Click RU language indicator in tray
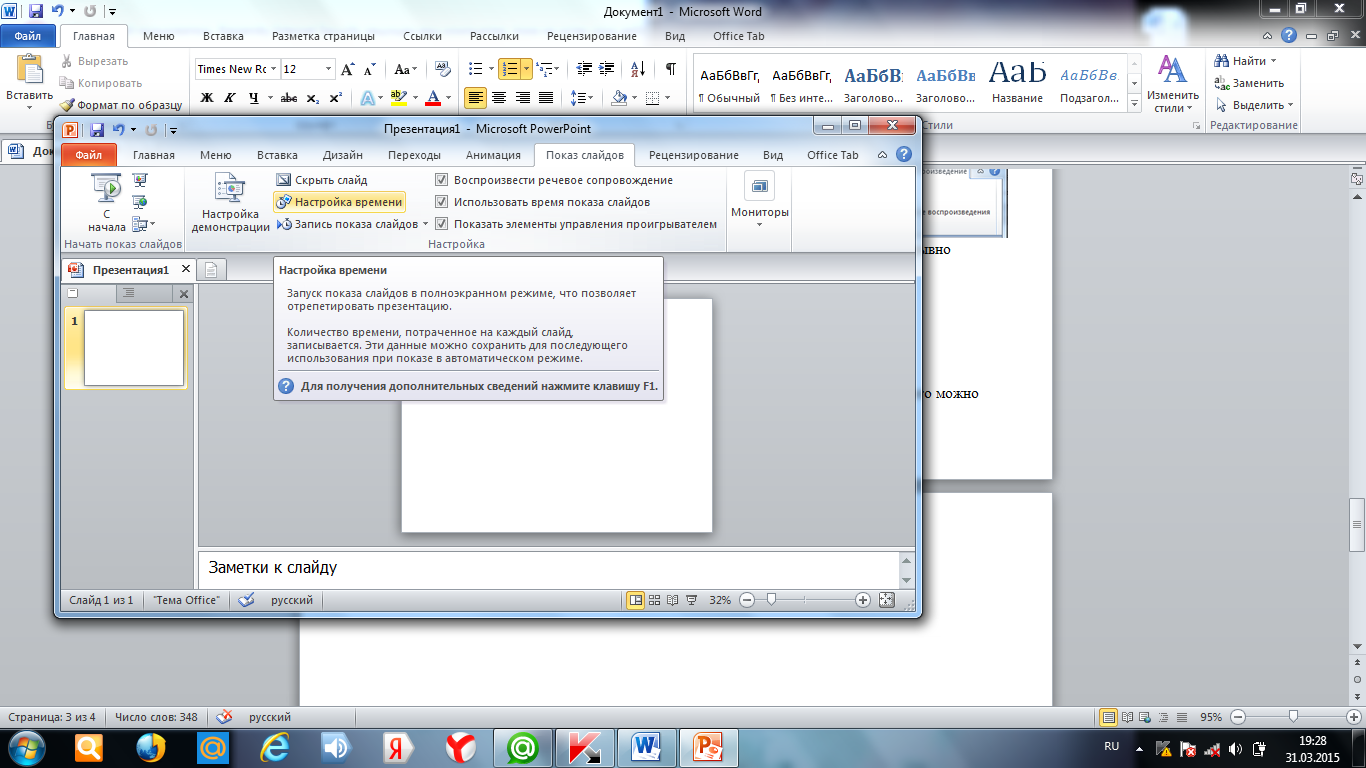 1111,747
